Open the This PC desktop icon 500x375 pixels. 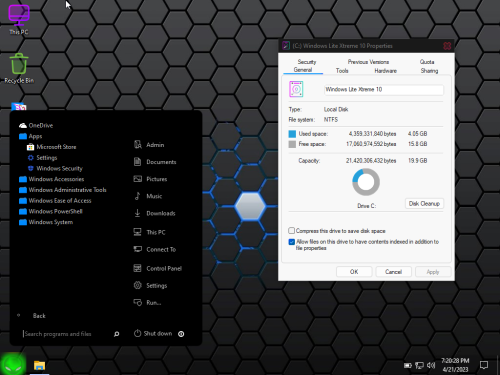(19, 20)
